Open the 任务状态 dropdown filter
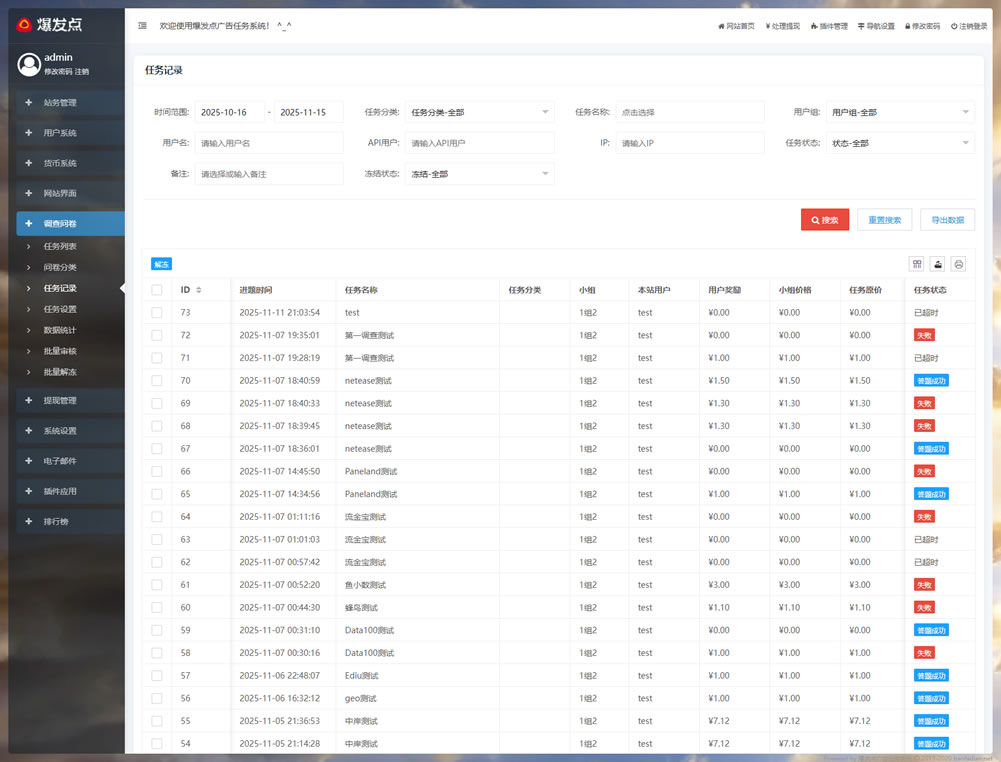1001x762 pixels. pos(900,143)
